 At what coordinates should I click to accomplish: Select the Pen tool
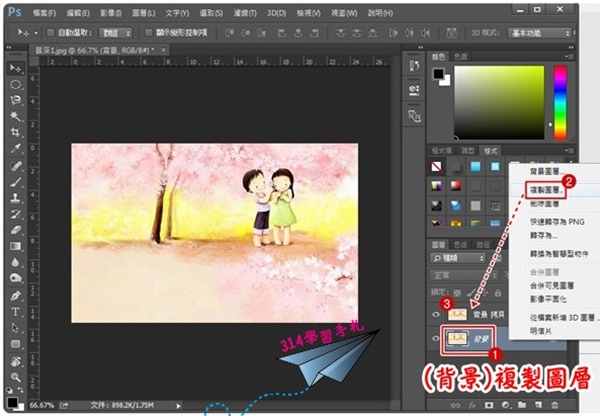15,295
